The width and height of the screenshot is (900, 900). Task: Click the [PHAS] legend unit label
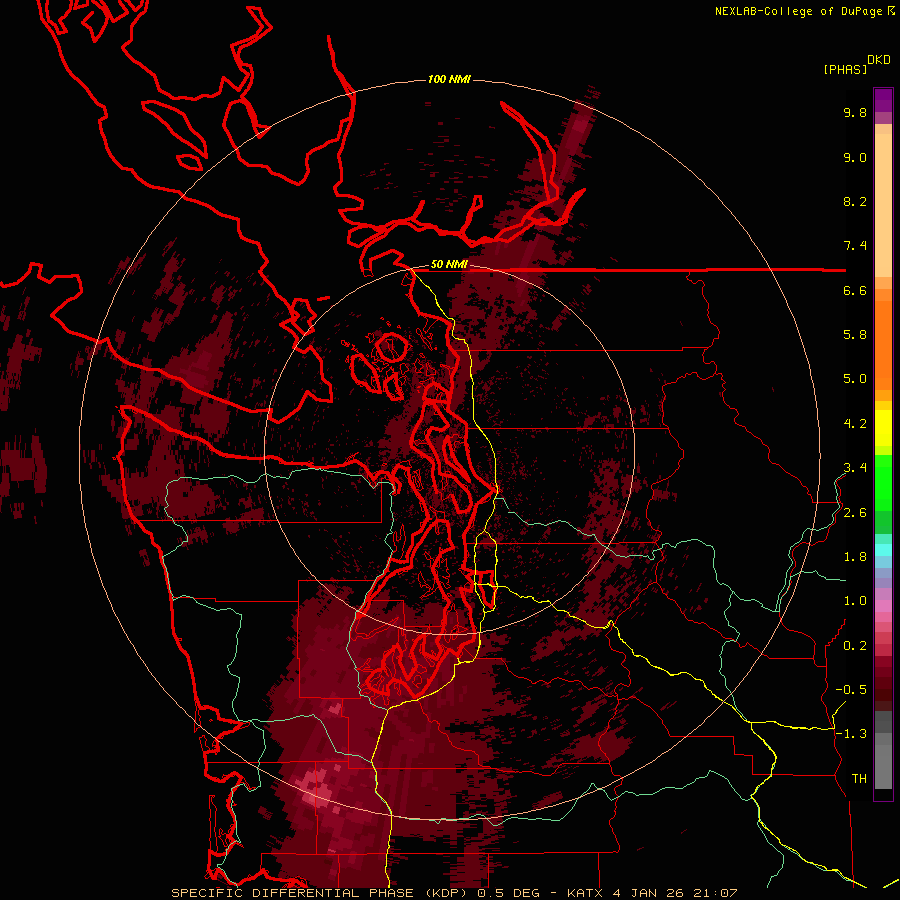845,70
